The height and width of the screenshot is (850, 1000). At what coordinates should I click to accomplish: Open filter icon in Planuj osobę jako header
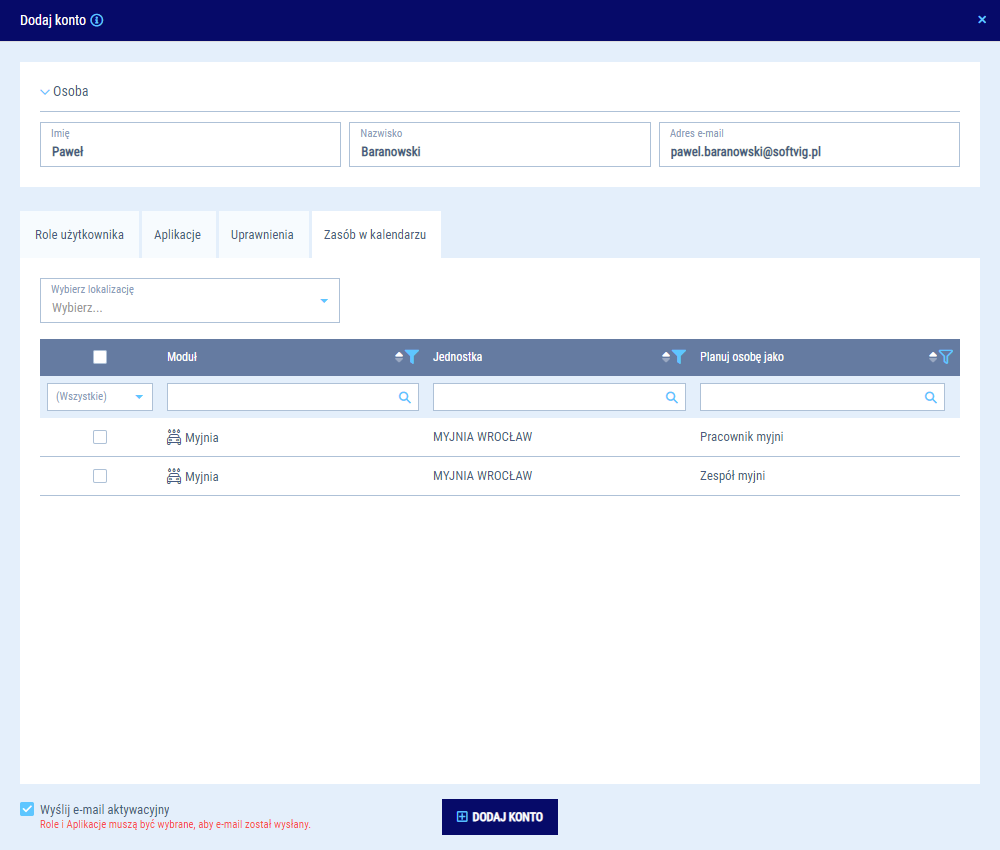pyautogui.click(x=946, y=357)
